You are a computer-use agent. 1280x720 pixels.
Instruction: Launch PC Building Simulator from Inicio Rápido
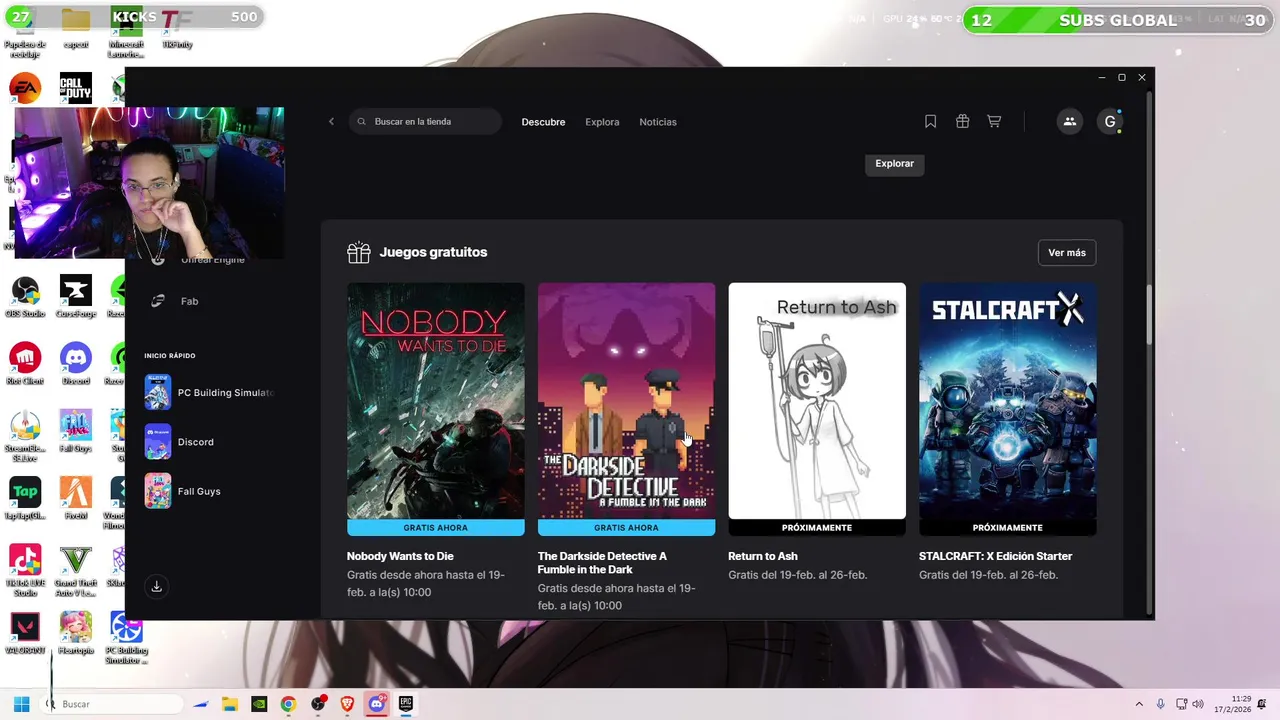[x=209, y=393]
